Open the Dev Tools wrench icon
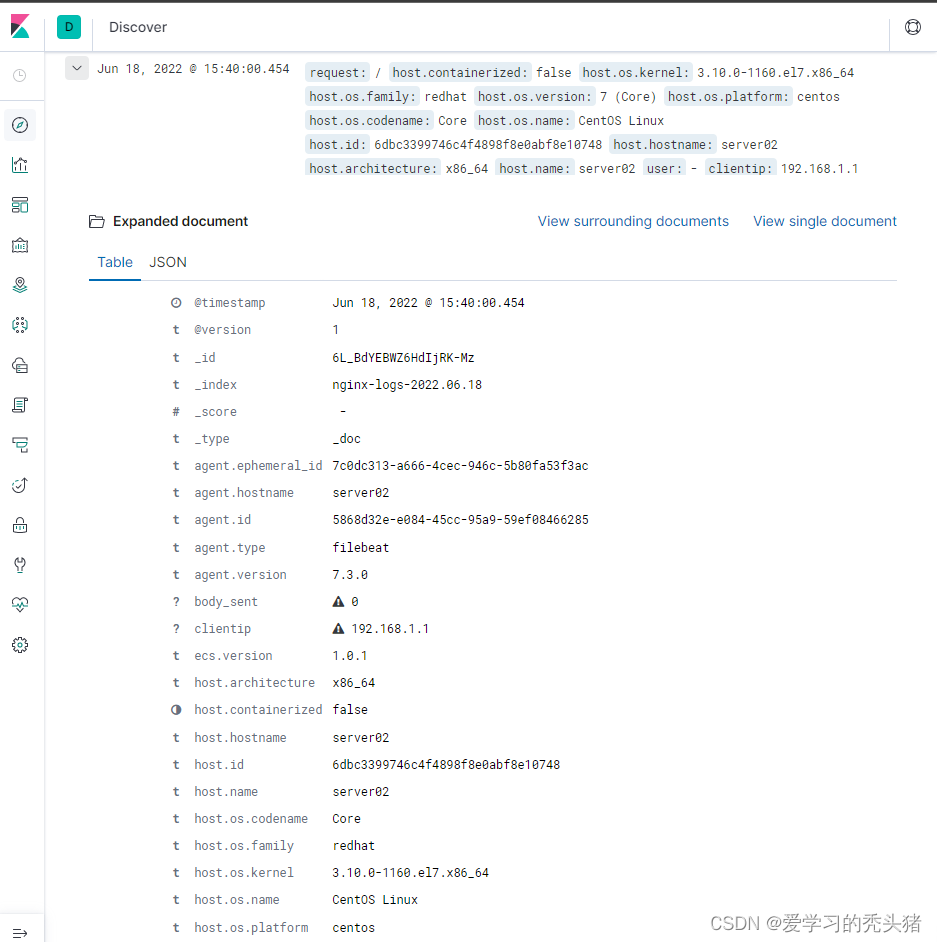The image size is (937, 942). pos(20,565)
